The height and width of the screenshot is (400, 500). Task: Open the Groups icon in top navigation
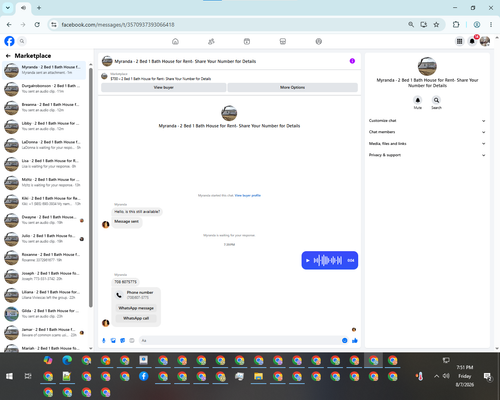(319, 41)
